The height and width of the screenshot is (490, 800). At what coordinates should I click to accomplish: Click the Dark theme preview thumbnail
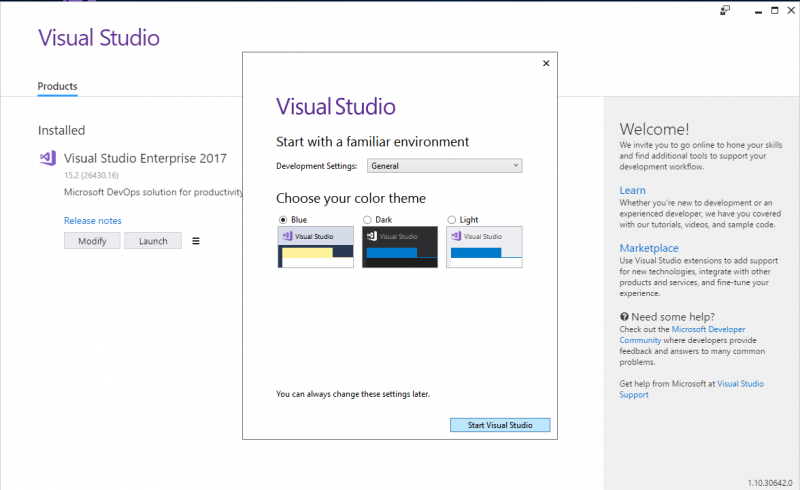pyautogui.click(x=399, y=247)
